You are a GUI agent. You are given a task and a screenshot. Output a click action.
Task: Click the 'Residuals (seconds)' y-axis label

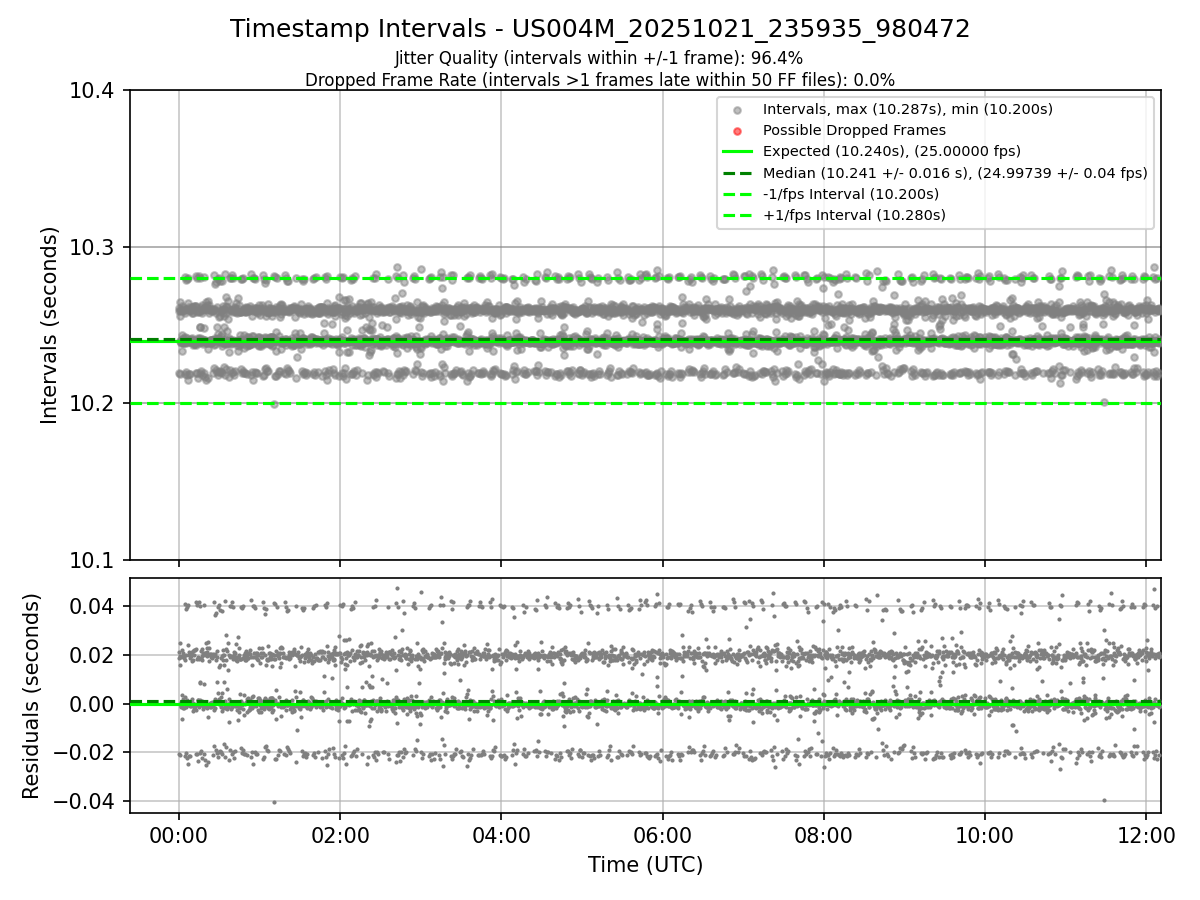32,696
